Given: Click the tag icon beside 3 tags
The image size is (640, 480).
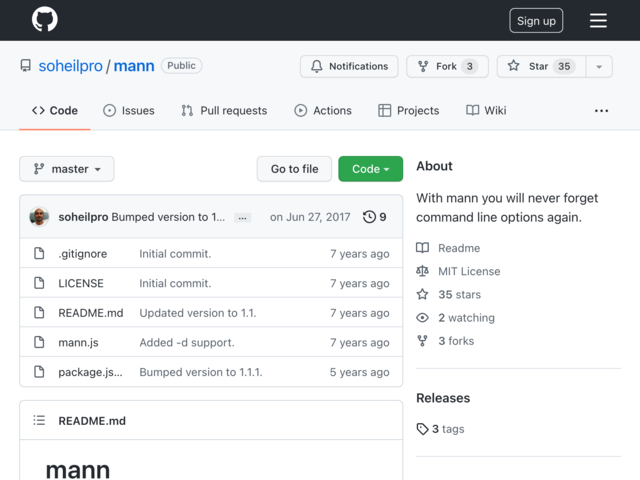Looking at the screenshot, I should [x=422, y=429].
